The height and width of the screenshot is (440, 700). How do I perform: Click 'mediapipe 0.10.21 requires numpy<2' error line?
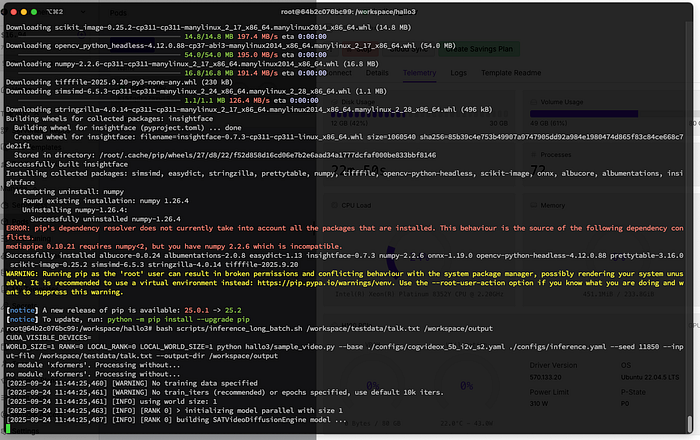pyautogui.click(x=174, y=246)
